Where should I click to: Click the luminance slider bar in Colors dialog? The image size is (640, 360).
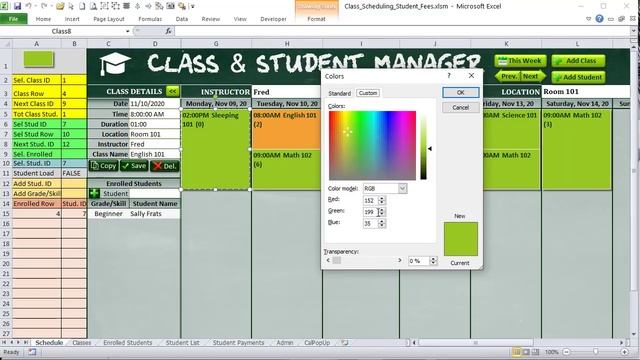[424, 145]
